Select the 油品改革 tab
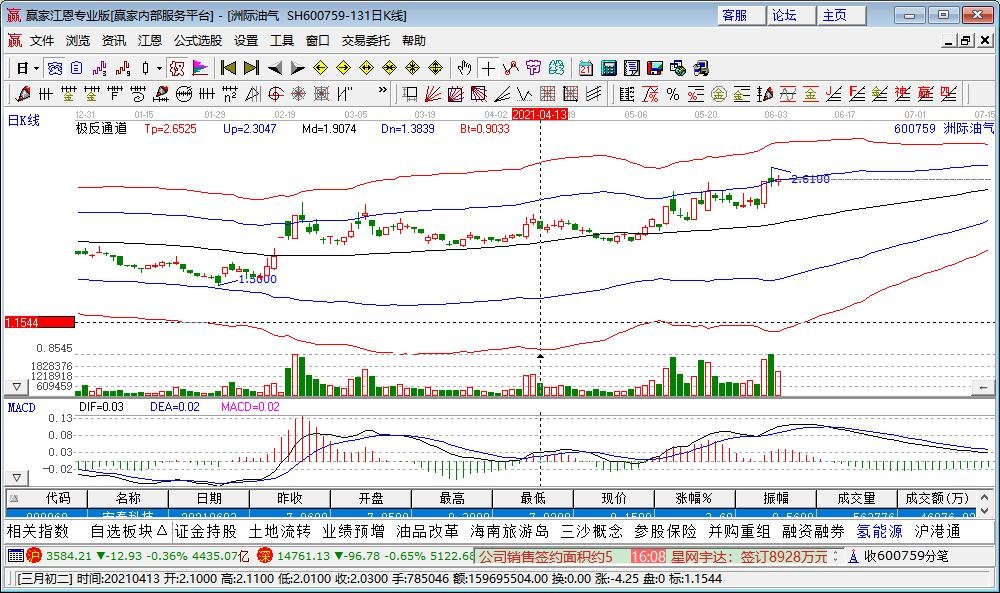Image resolution: width=1000 pixels, height=593 pixels. click(x=427, y=531)
